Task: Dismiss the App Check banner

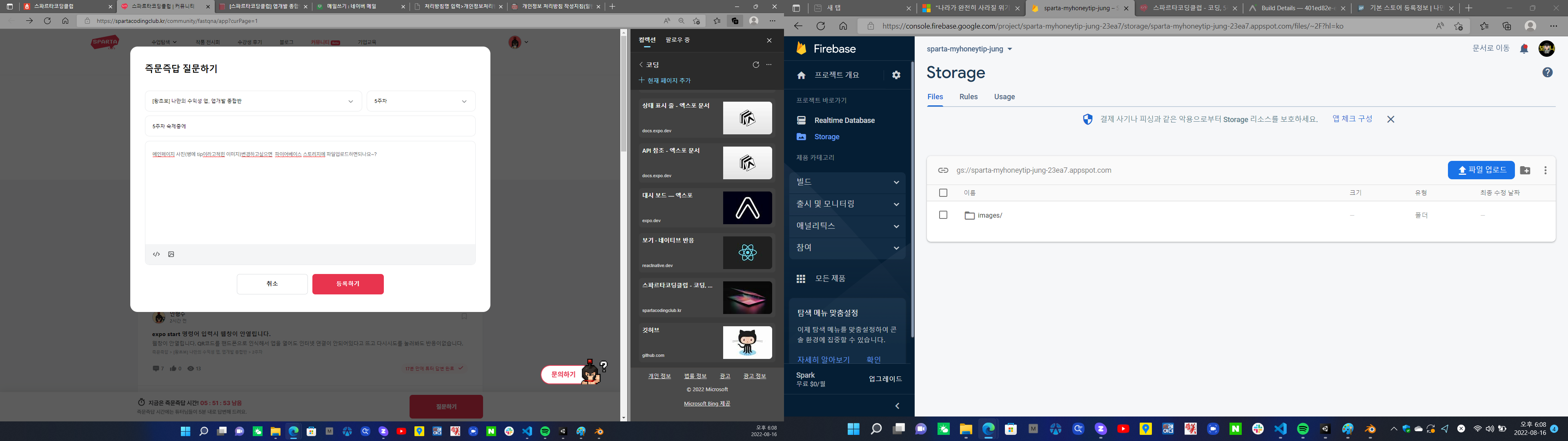Action: 1390,119
